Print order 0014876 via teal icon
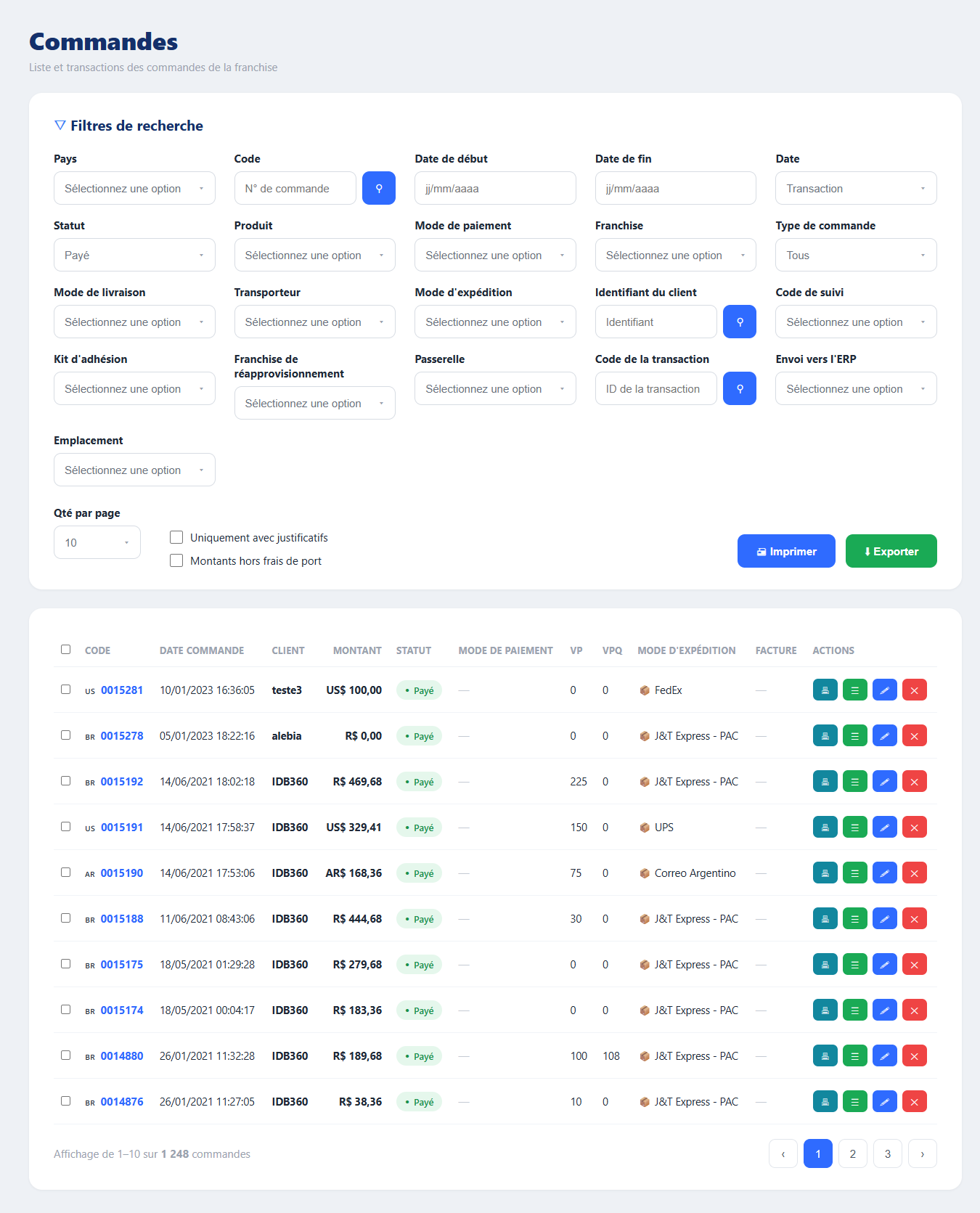 tap(825, 1102)
